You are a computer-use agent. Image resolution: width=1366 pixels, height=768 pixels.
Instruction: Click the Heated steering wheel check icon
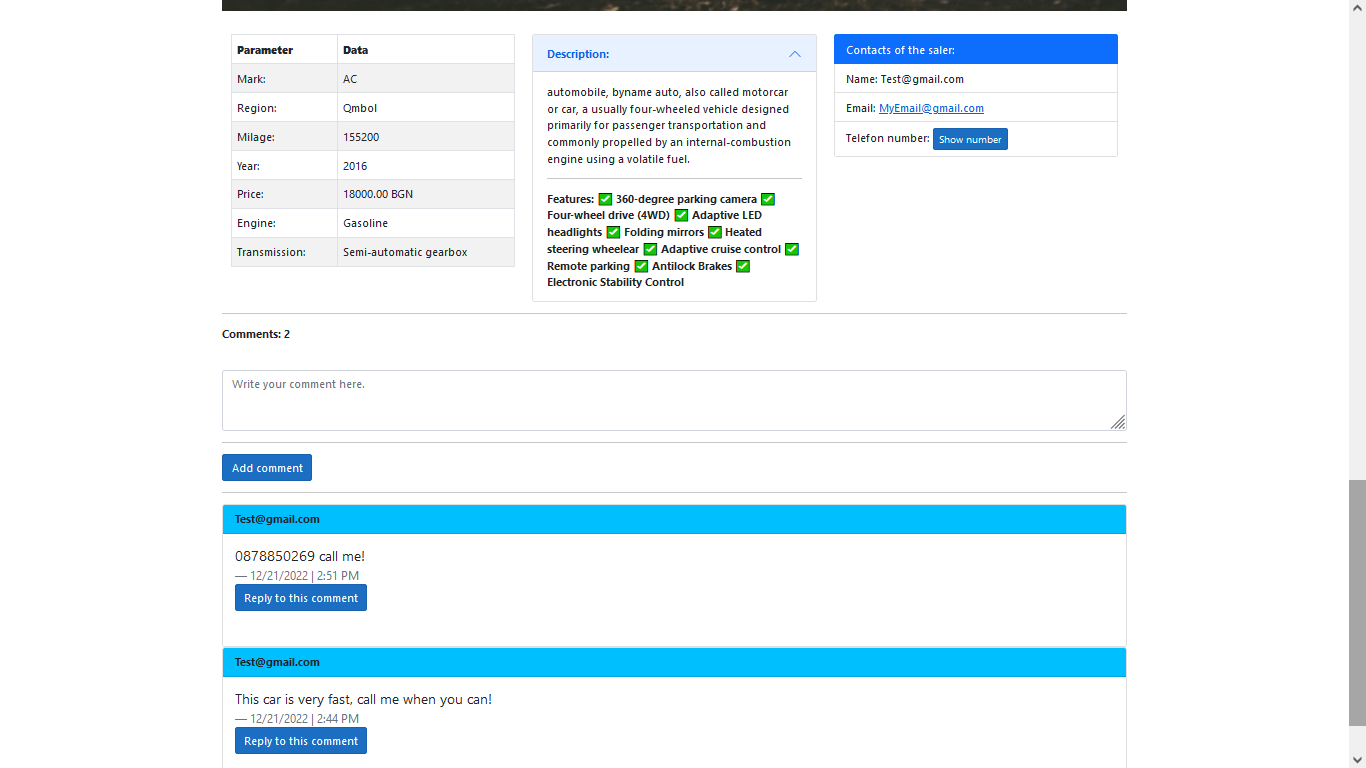coord(715,232)
